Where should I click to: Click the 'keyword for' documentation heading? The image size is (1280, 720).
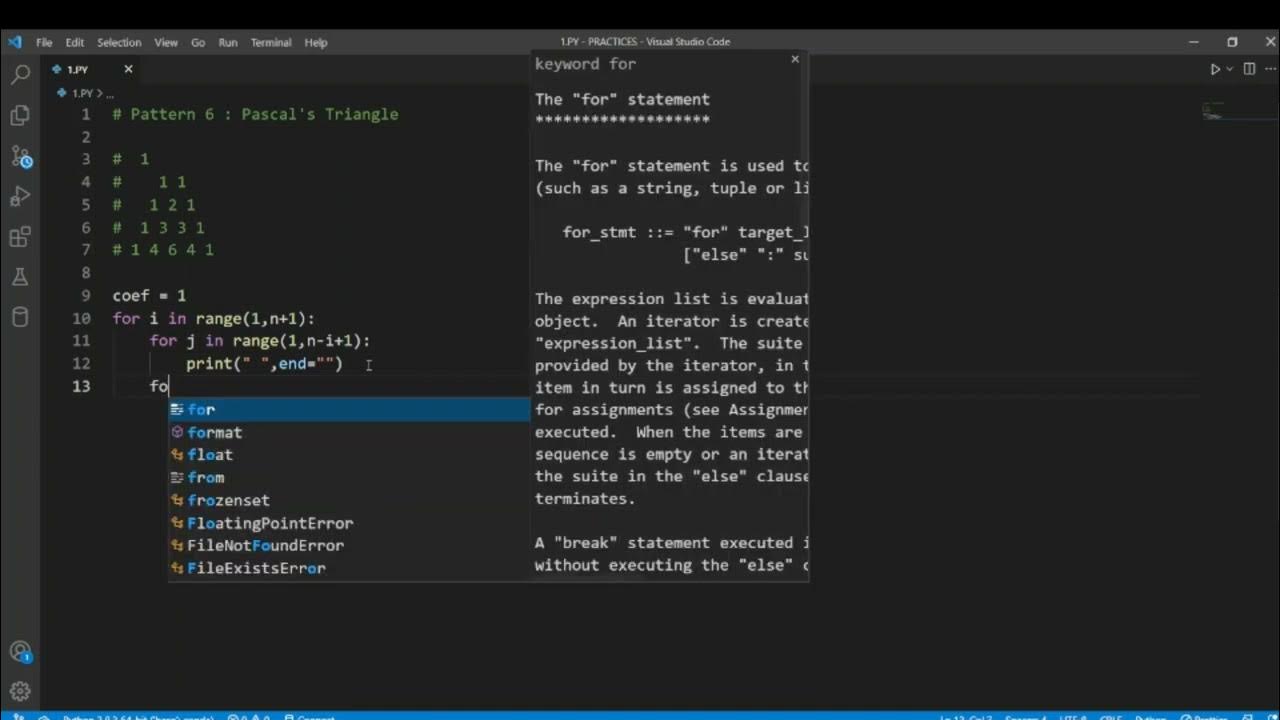coord(585,64)
